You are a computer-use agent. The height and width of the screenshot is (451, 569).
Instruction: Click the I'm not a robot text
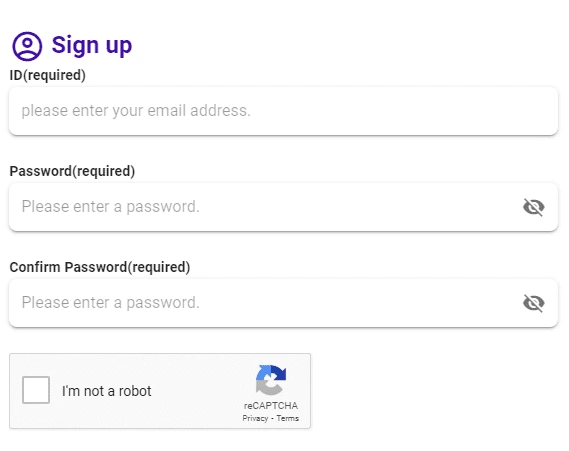[x=107, y=391]
